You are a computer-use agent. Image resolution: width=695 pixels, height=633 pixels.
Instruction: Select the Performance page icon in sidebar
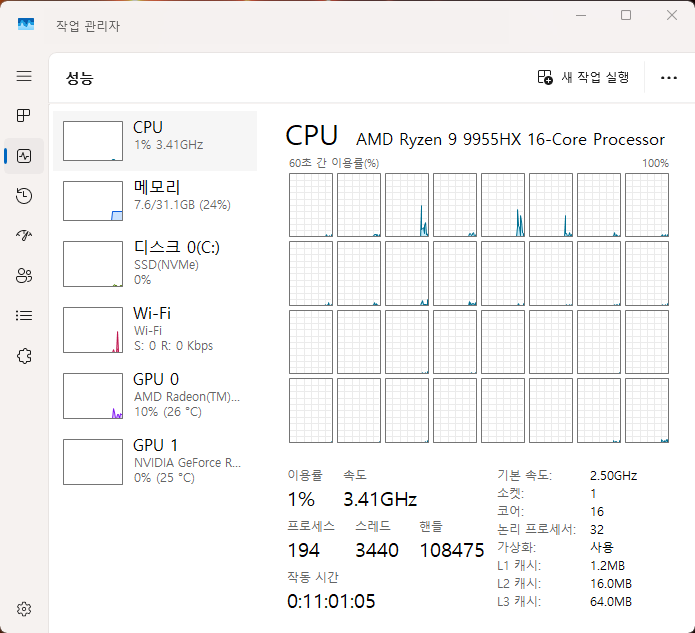pos(24,156)
